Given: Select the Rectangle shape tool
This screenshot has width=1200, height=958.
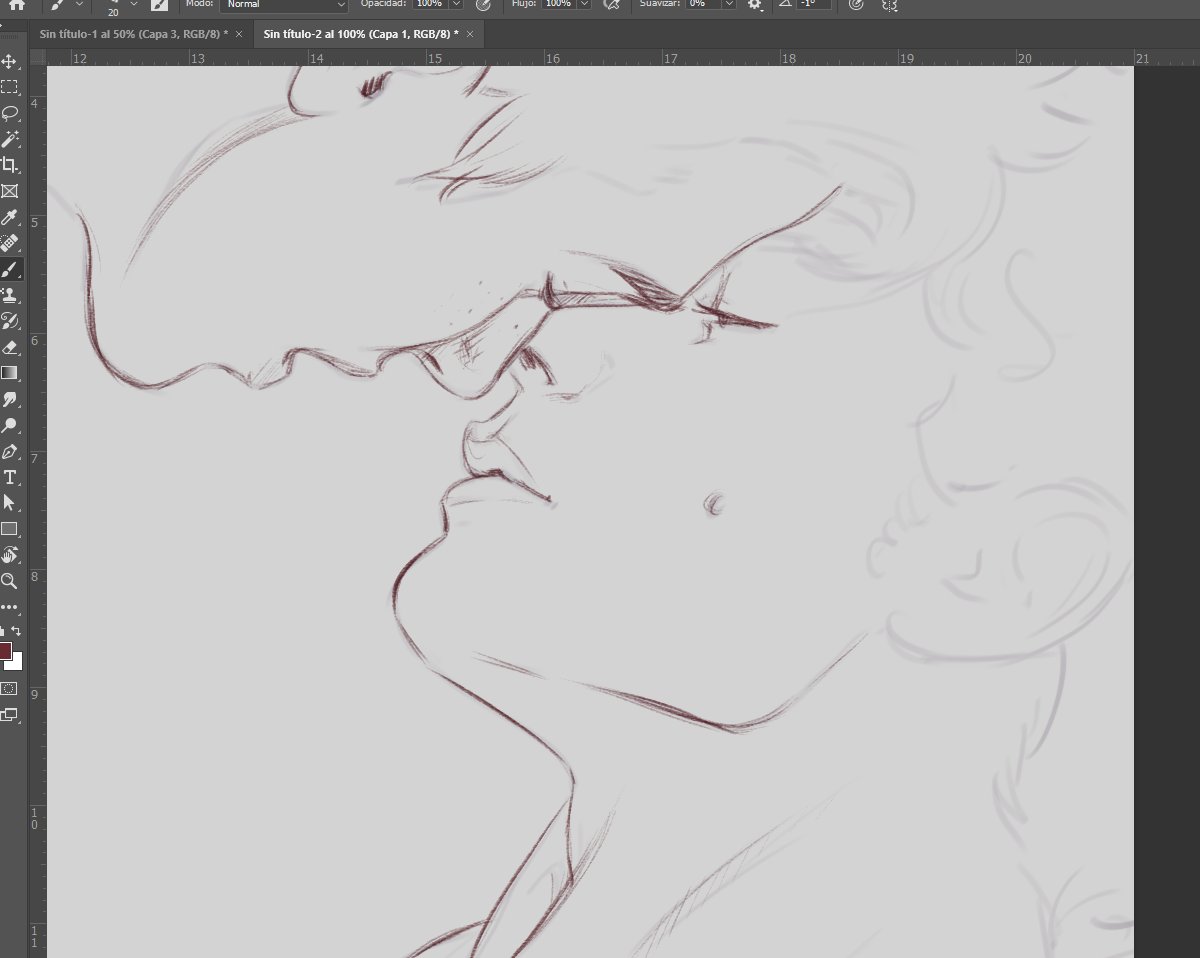Looking at the screenshot, I should [x=10, y=529].
